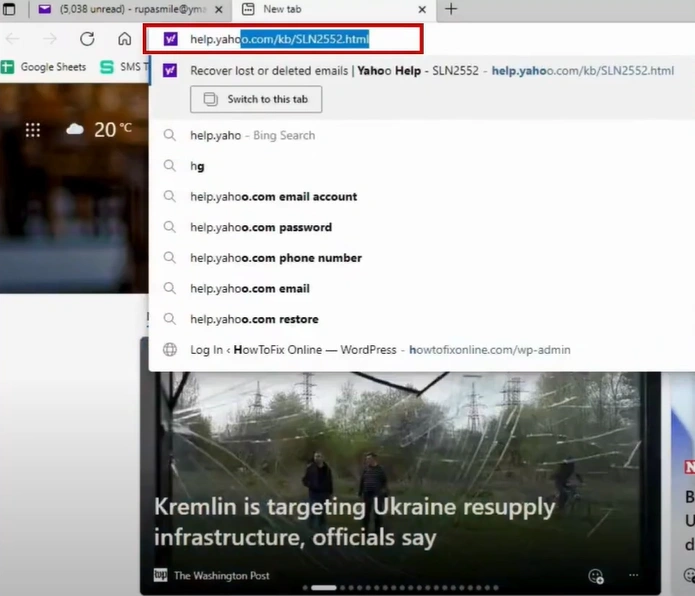The image size is (695, 596).
Task: Open reaction emoji icon on news card
Action: pos(596,576)
